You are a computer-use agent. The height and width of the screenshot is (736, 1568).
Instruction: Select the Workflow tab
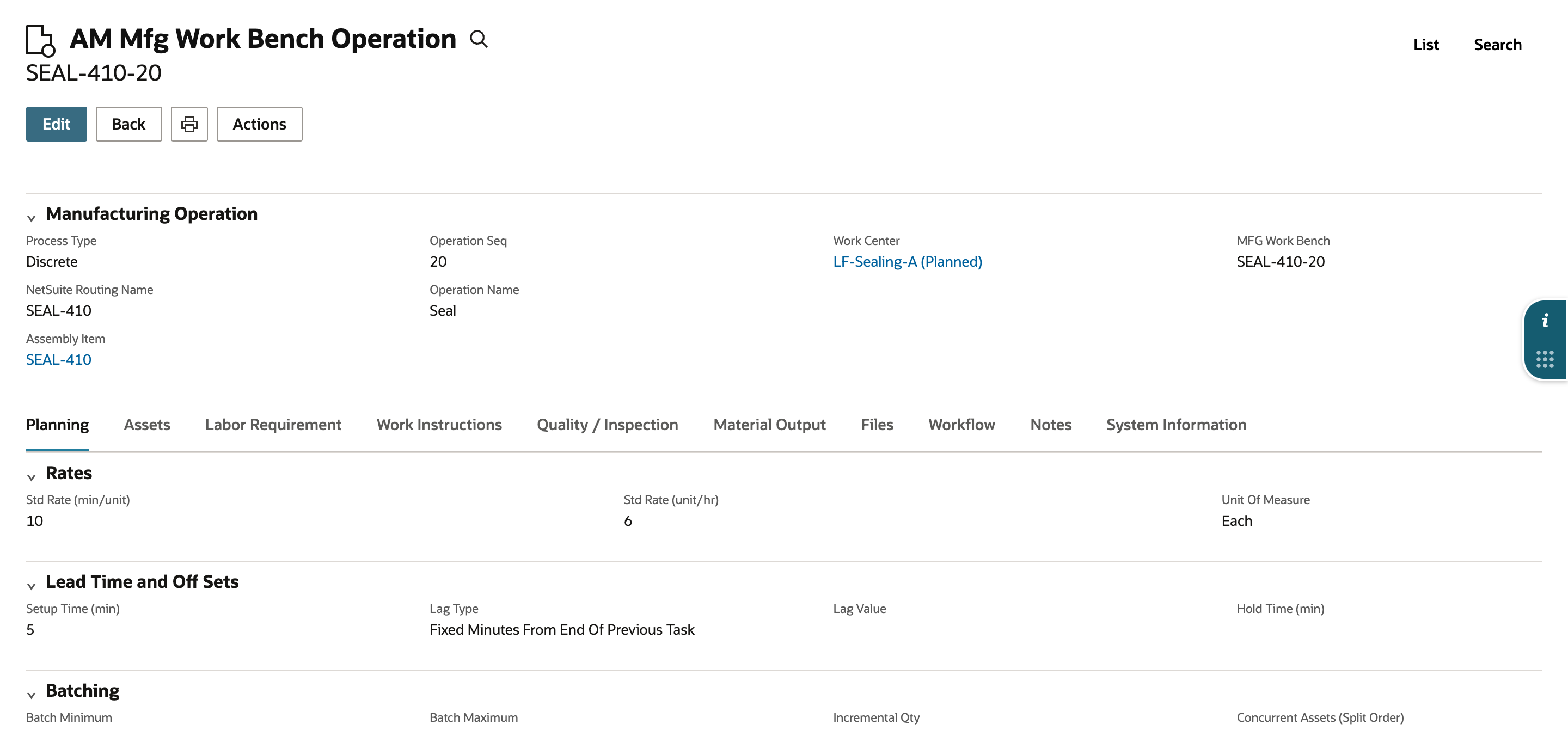pyautogui.click(x=961, y=425)
